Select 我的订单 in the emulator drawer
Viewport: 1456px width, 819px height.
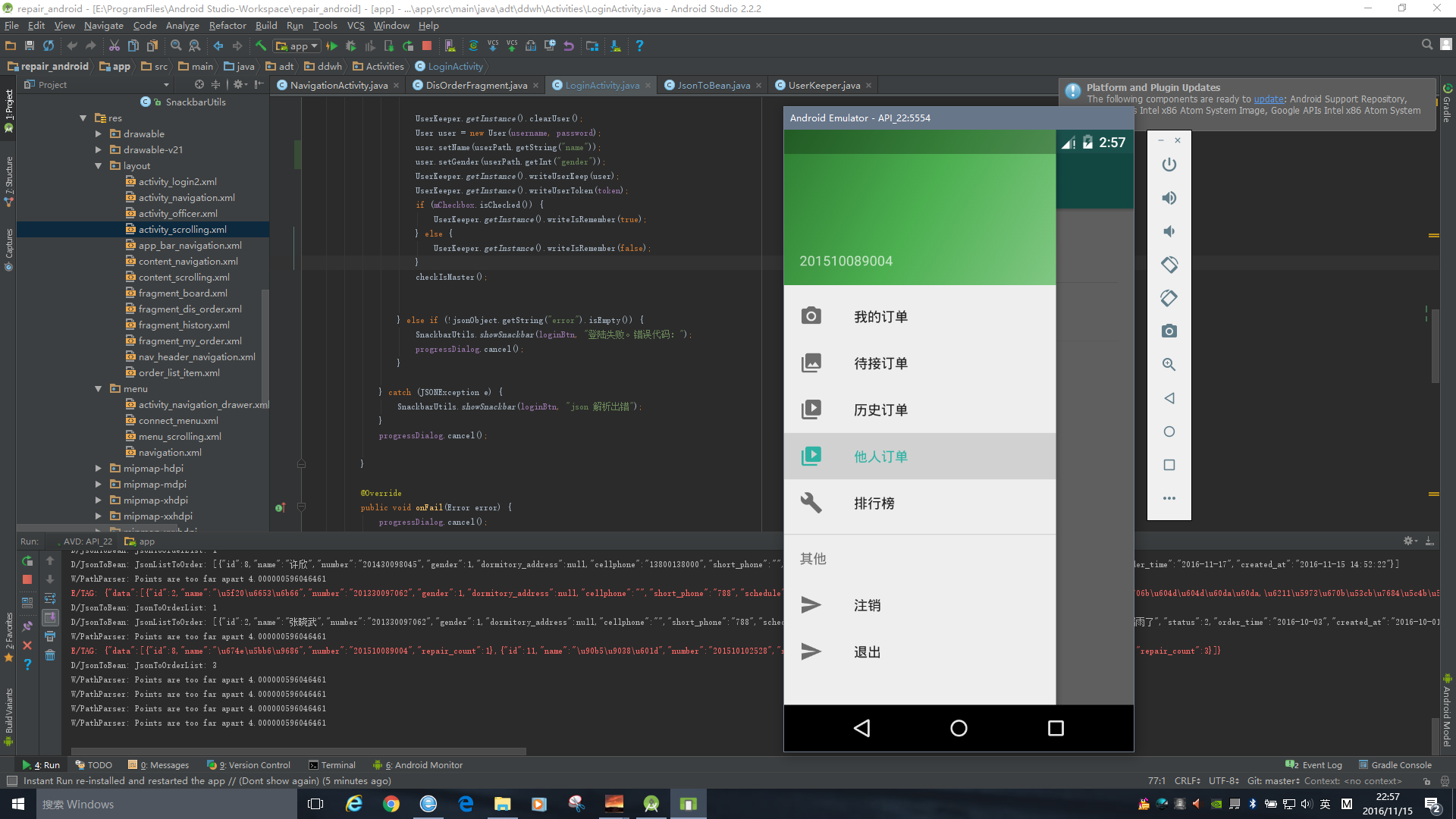919,316
